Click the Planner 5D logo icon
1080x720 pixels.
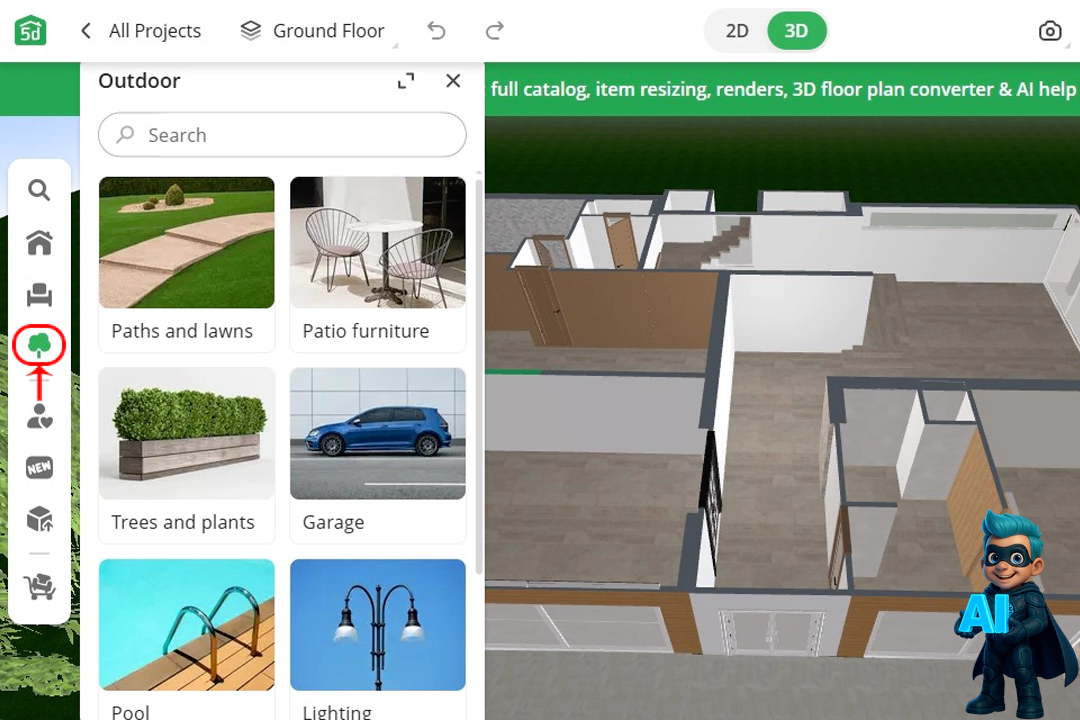31,31
